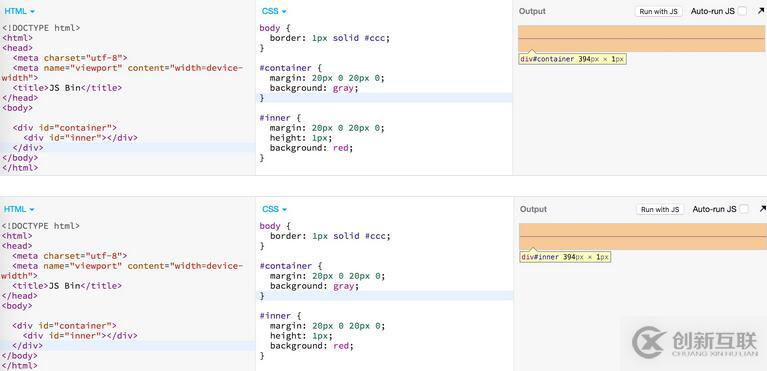The image size is (767, 371).
Task: Click the upper HTML panel dropdown arrow
Action: coord(32,11)
